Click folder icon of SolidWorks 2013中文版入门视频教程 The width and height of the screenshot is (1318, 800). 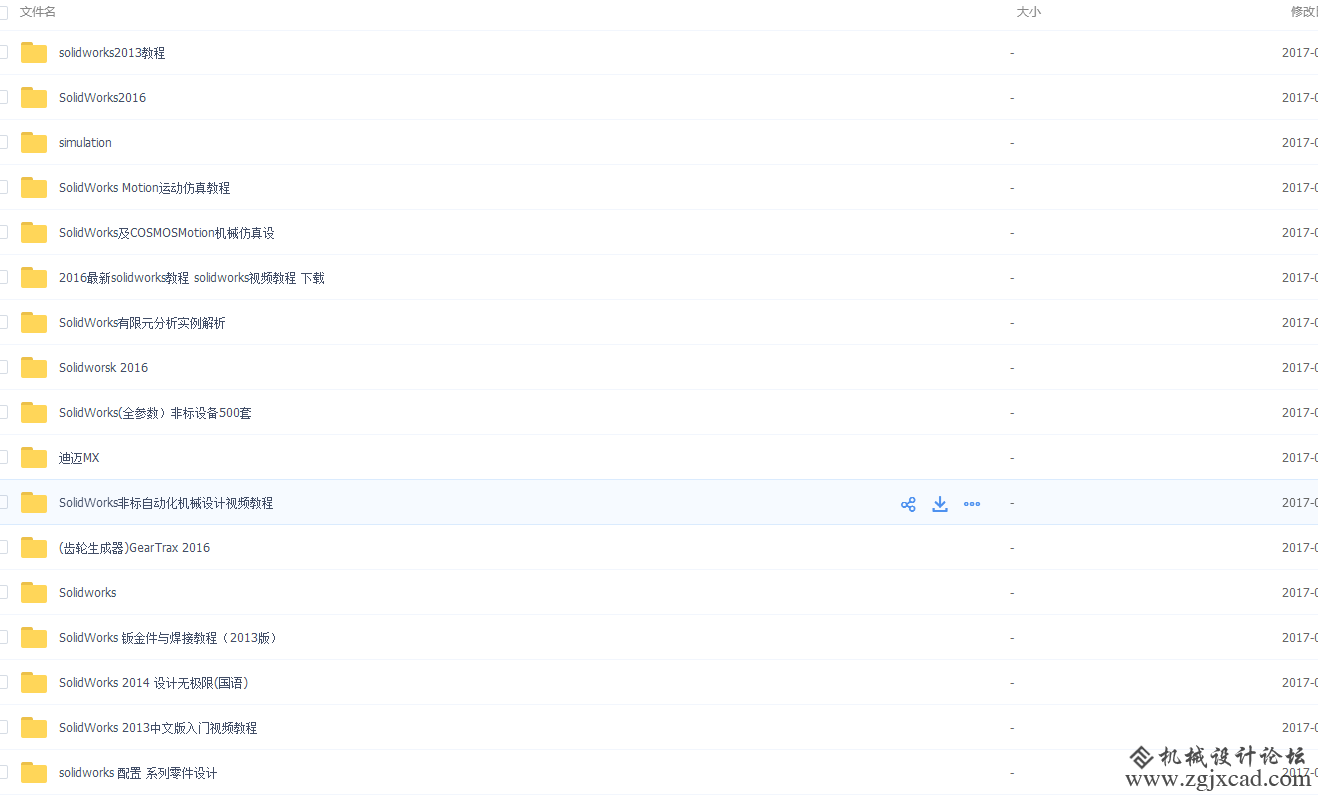[34, 728]
